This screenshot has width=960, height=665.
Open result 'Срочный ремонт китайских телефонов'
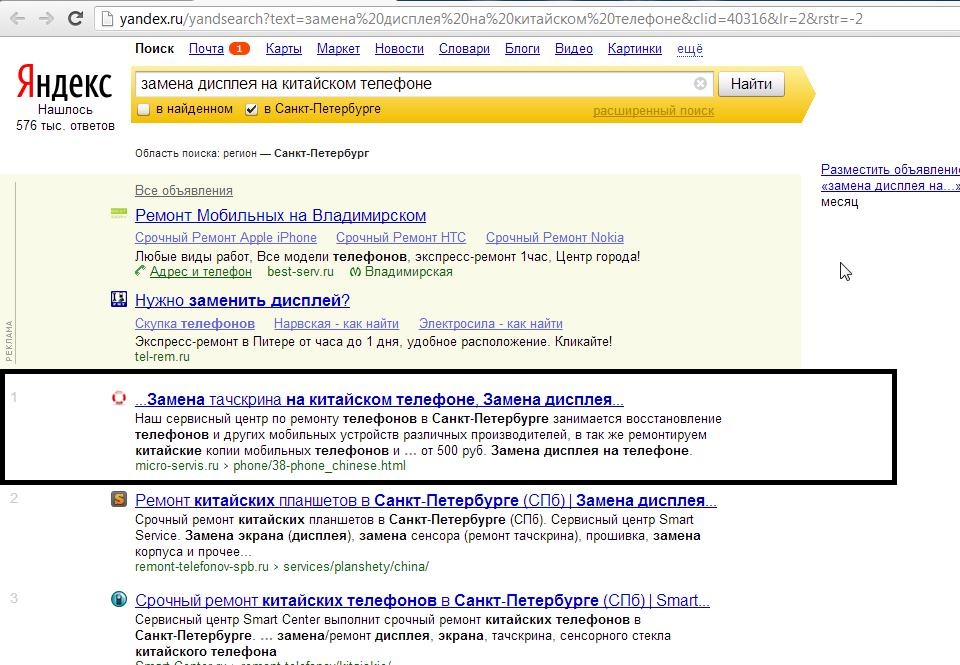click(422, 600)
